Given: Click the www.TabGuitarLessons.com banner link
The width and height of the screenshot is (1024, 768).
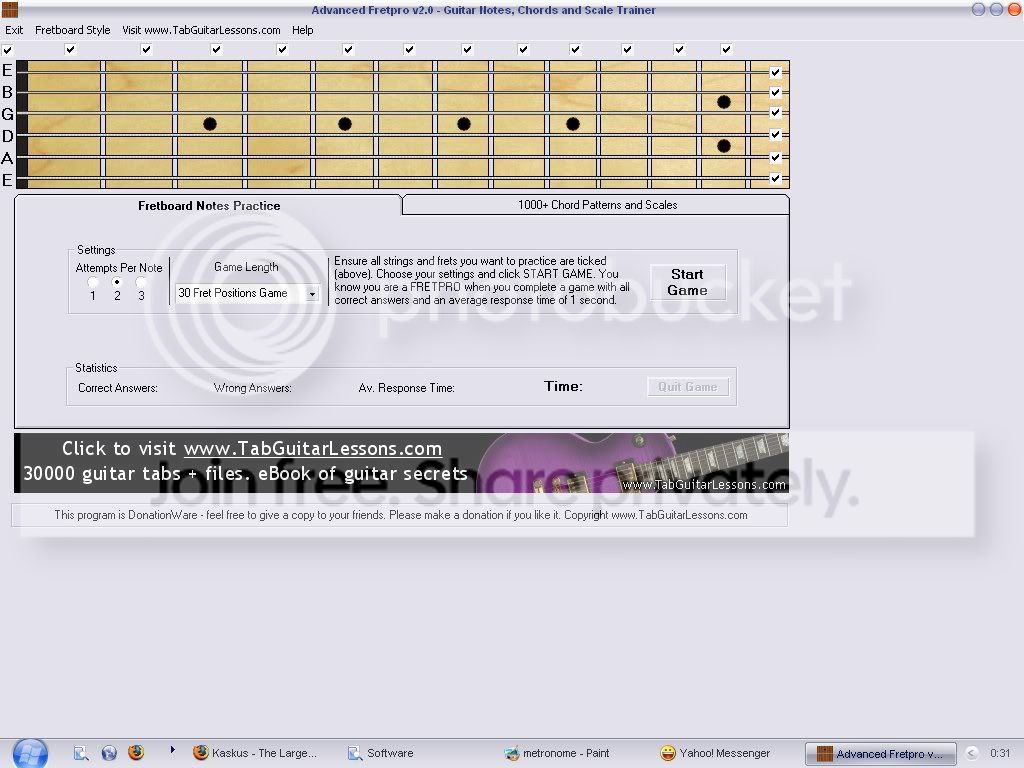Looking at the screenshot, I should tap(313, 449).
